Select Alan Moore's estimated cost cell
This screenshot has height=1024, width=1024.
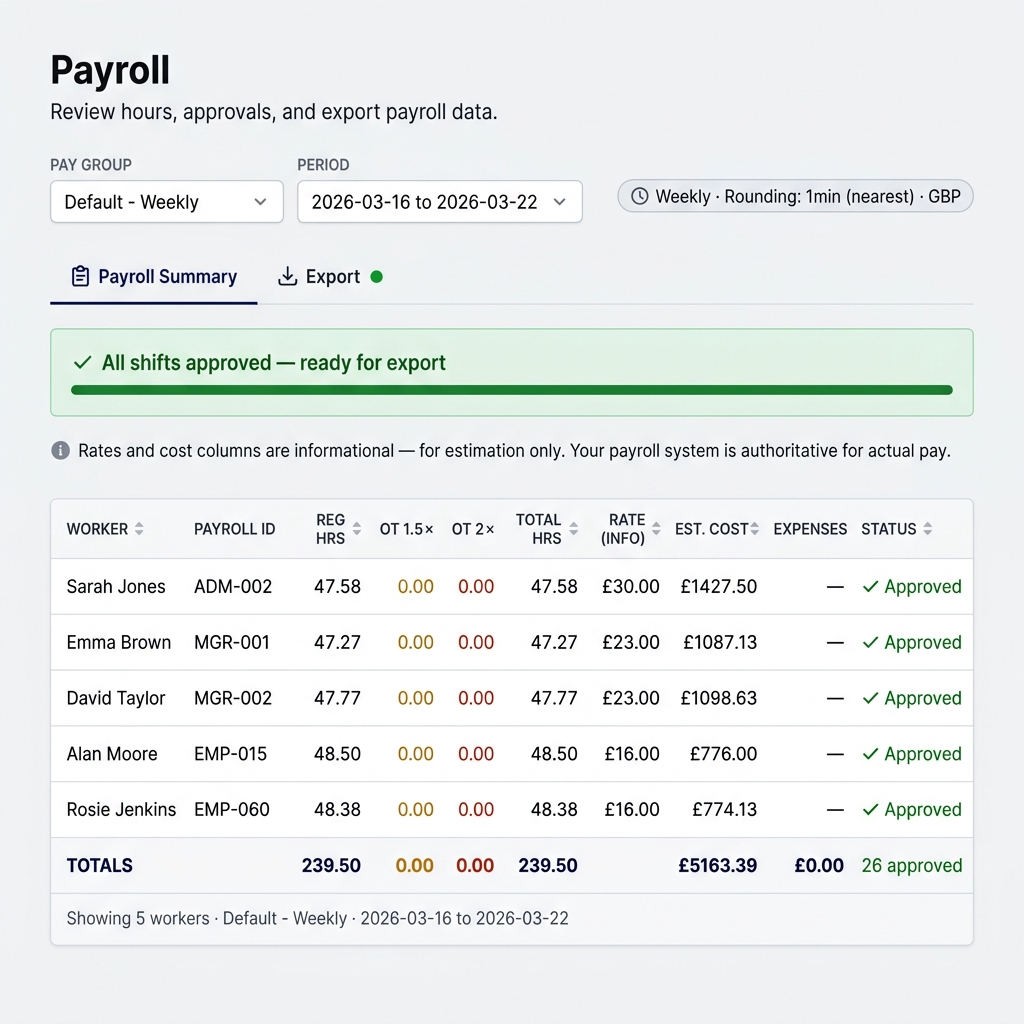click(x=723, y=753)
